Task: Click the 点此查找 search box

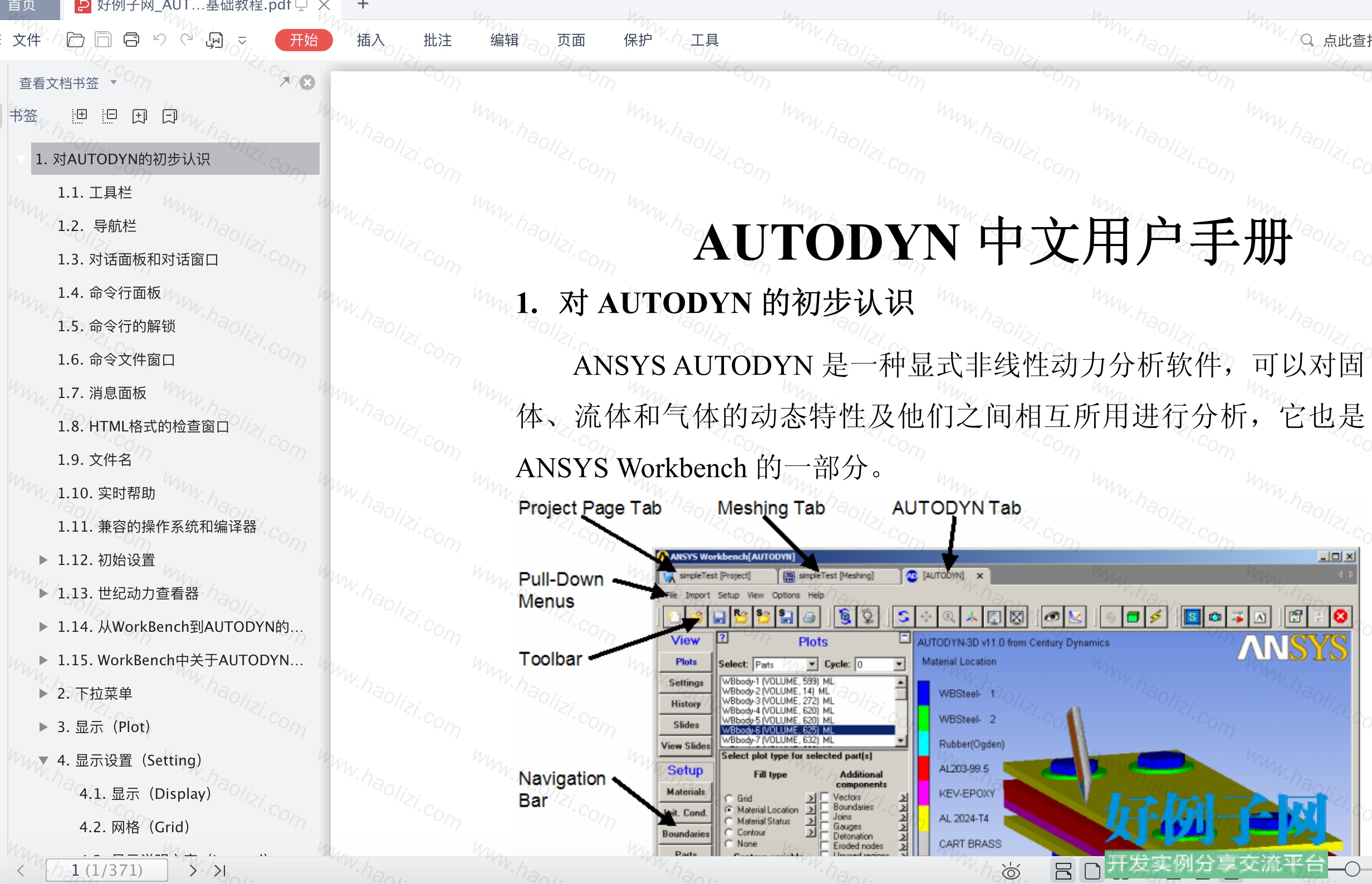Action: [1347, 40]
